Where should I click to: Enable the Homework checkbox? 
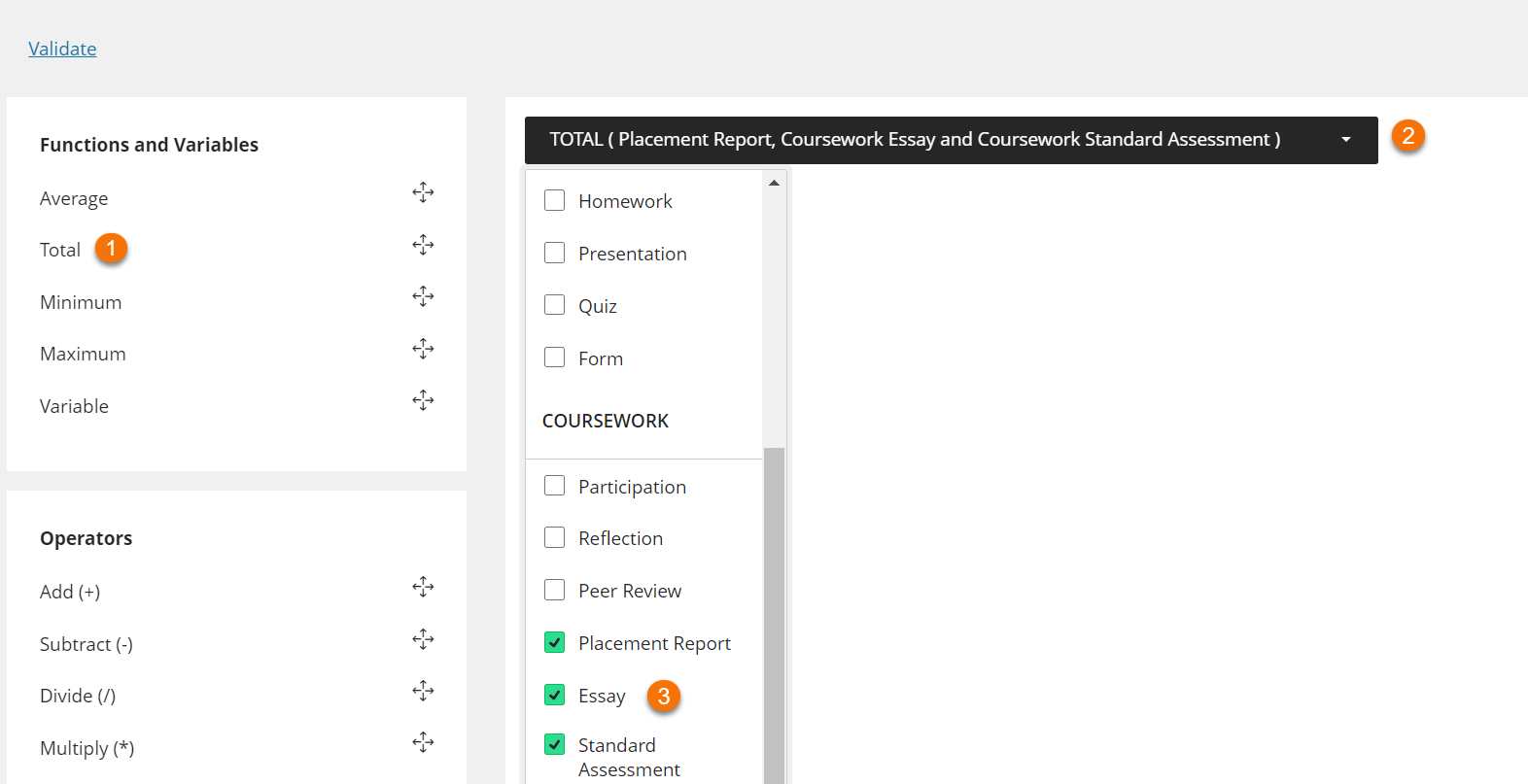[x=555, y=201]
